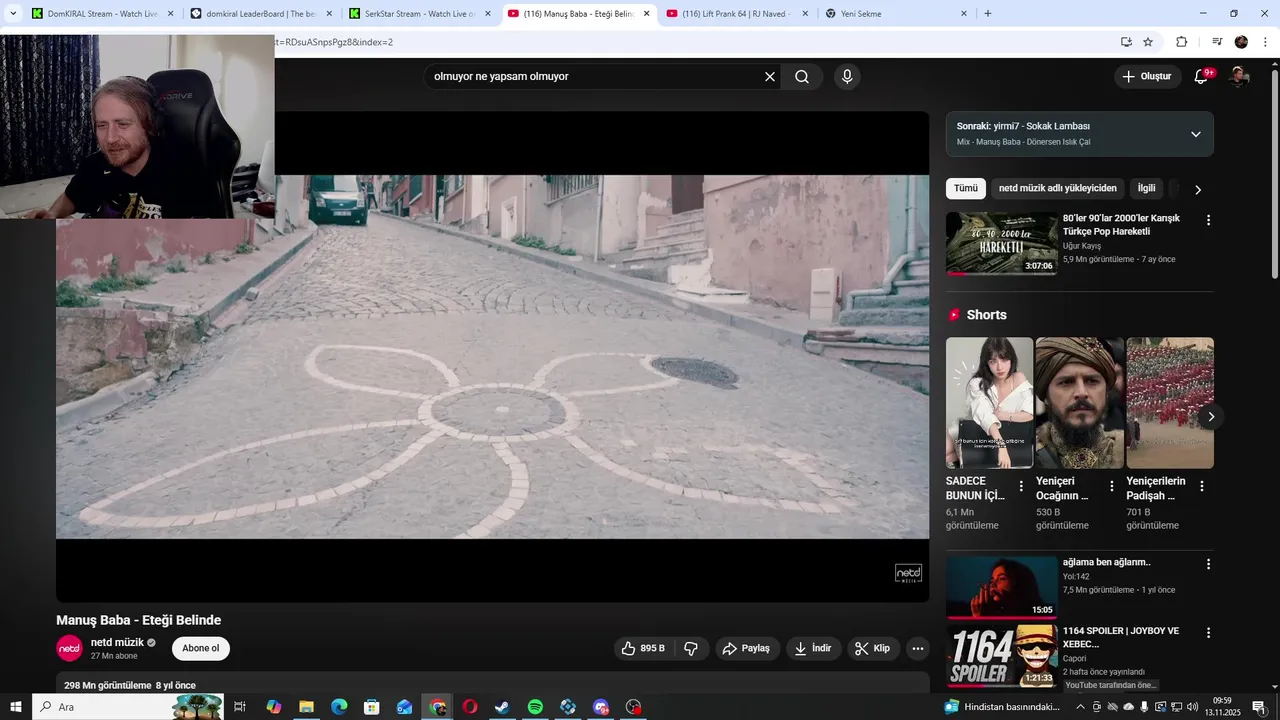Close the Manuş Baba YouTube tab

tap(647, 14)
